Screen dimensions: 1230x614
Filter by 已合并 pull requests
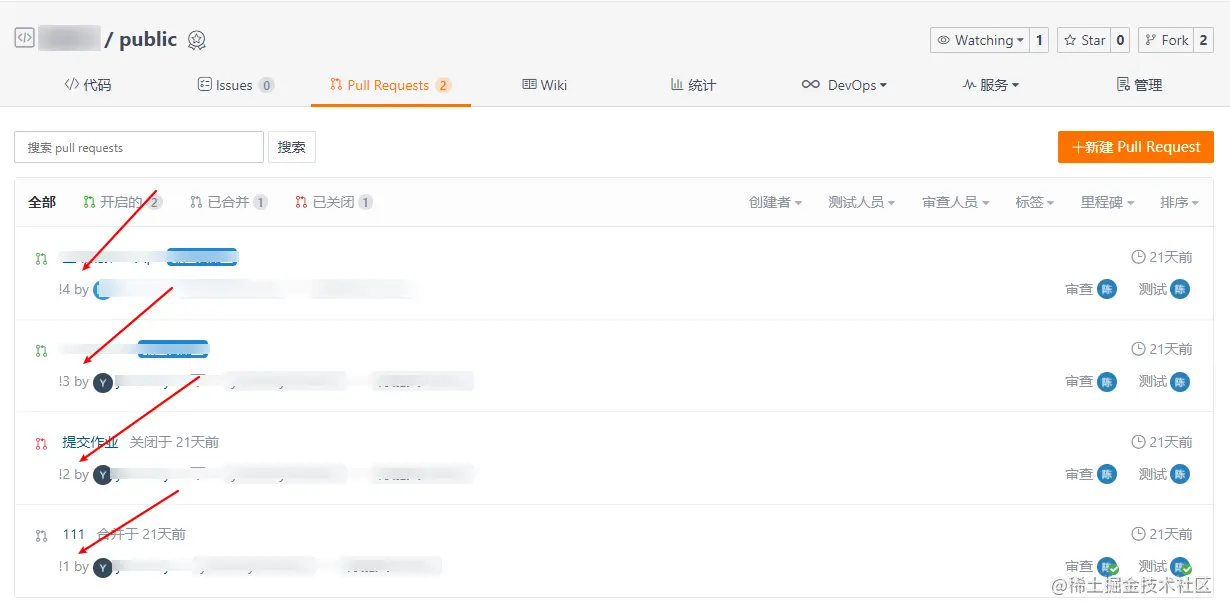(229, 202)
